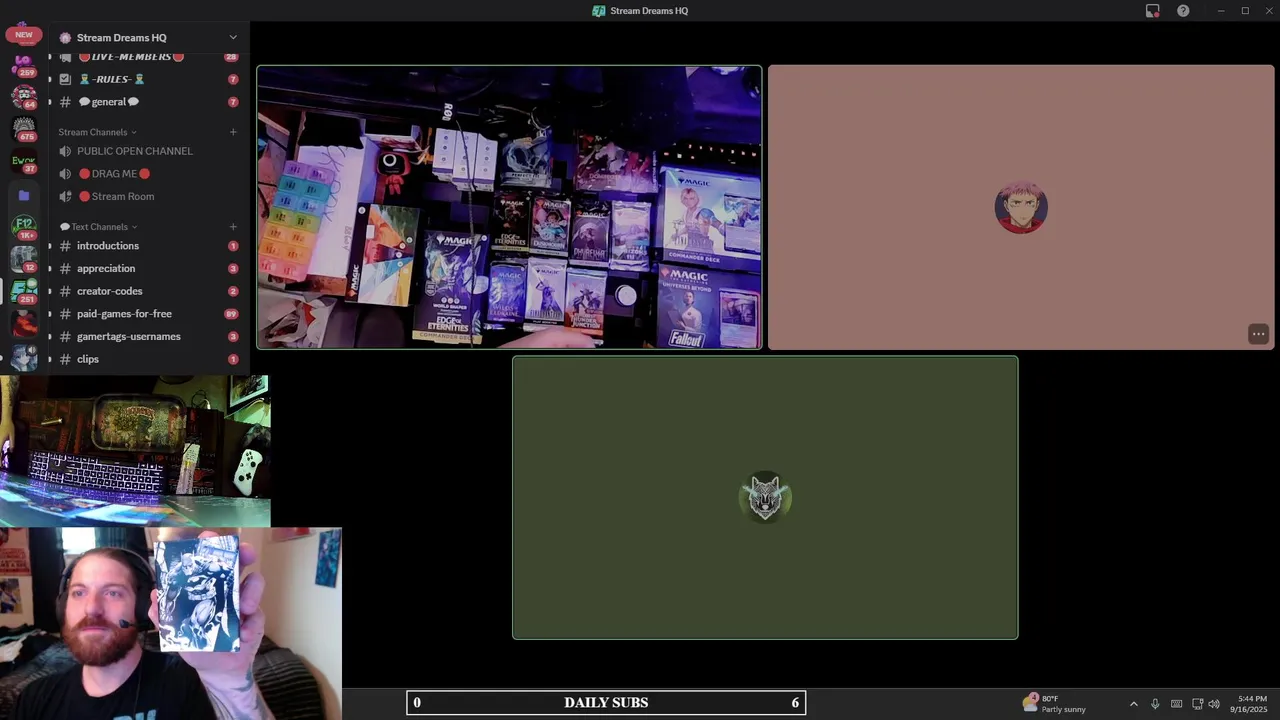Collapse the Text Channels category

click(99, 227)
